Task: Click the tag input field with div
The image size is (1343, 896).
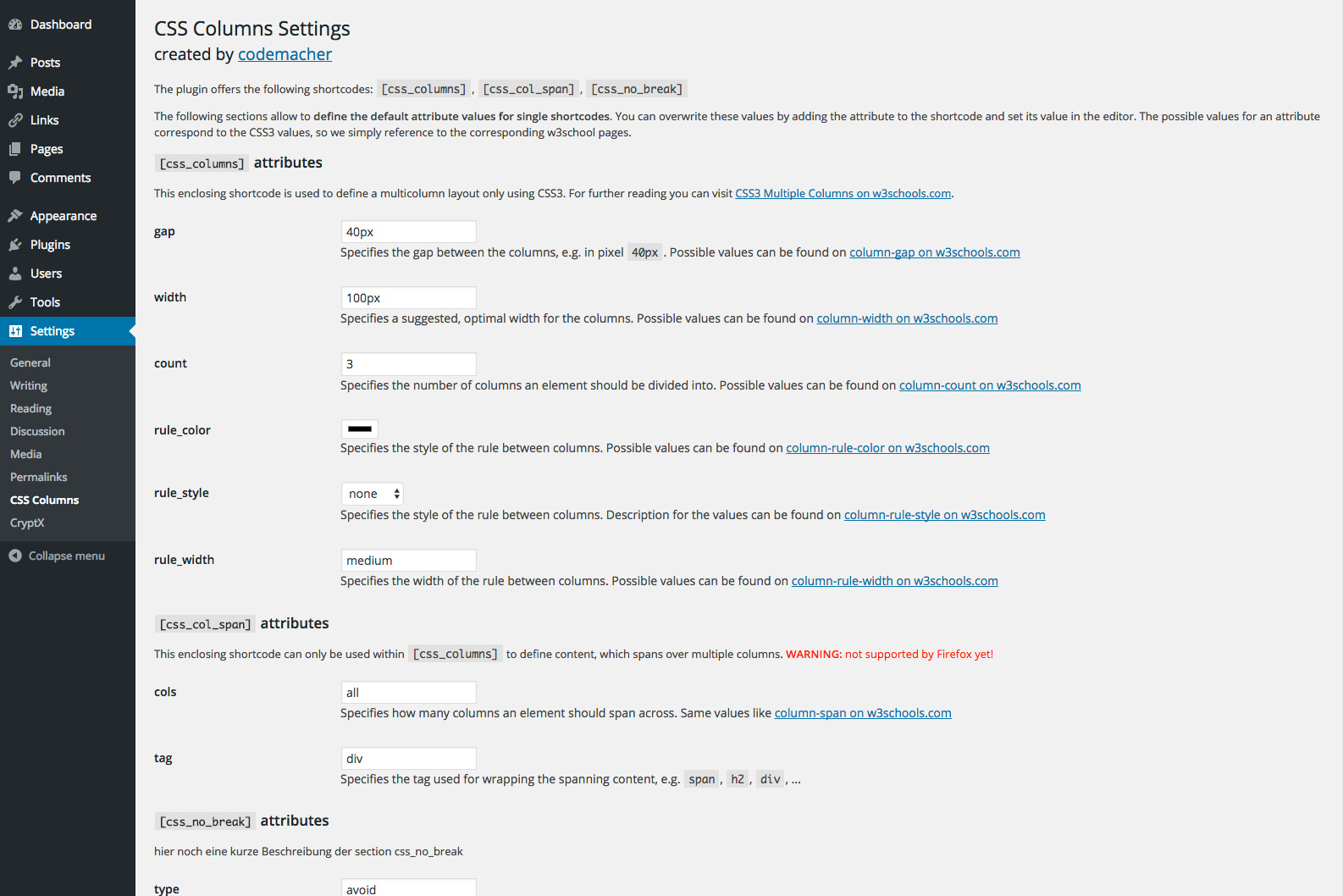Action: pyautogui.click(x=408, y=759)
